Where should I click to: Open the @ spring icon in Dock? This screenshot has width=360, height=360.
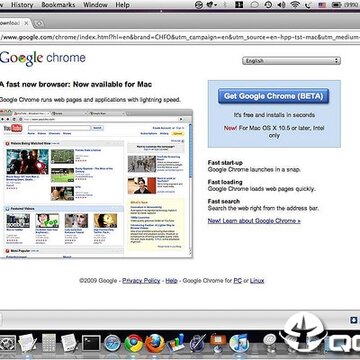(x=270, y=343)
